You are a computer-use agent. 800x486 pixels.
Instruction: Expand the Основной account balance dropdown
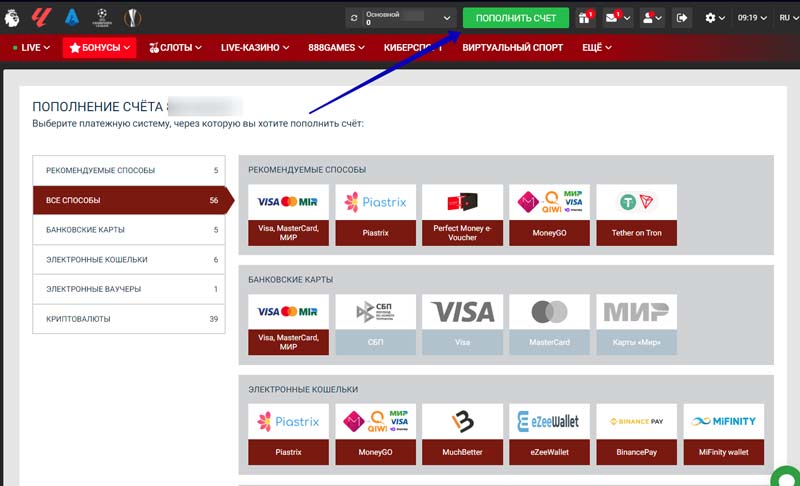(x=446, y=18)
